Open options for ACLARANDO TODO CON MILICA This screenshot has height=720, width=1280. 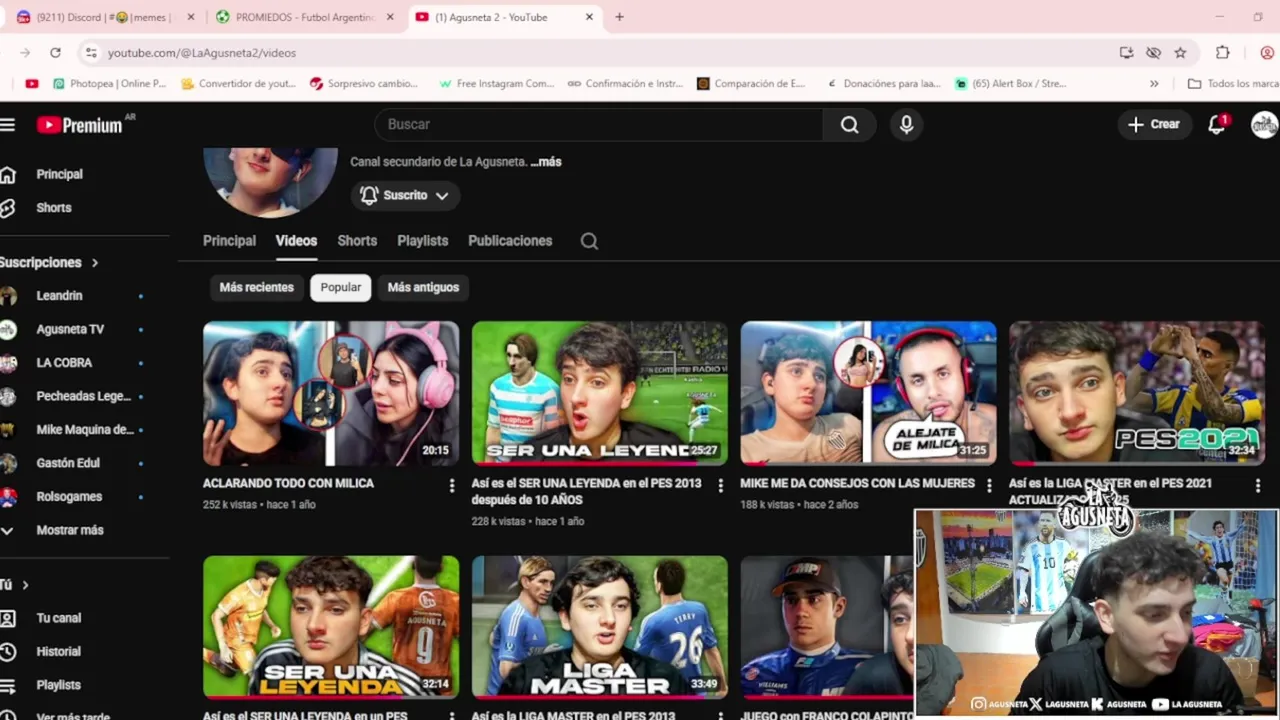[451, 485]
